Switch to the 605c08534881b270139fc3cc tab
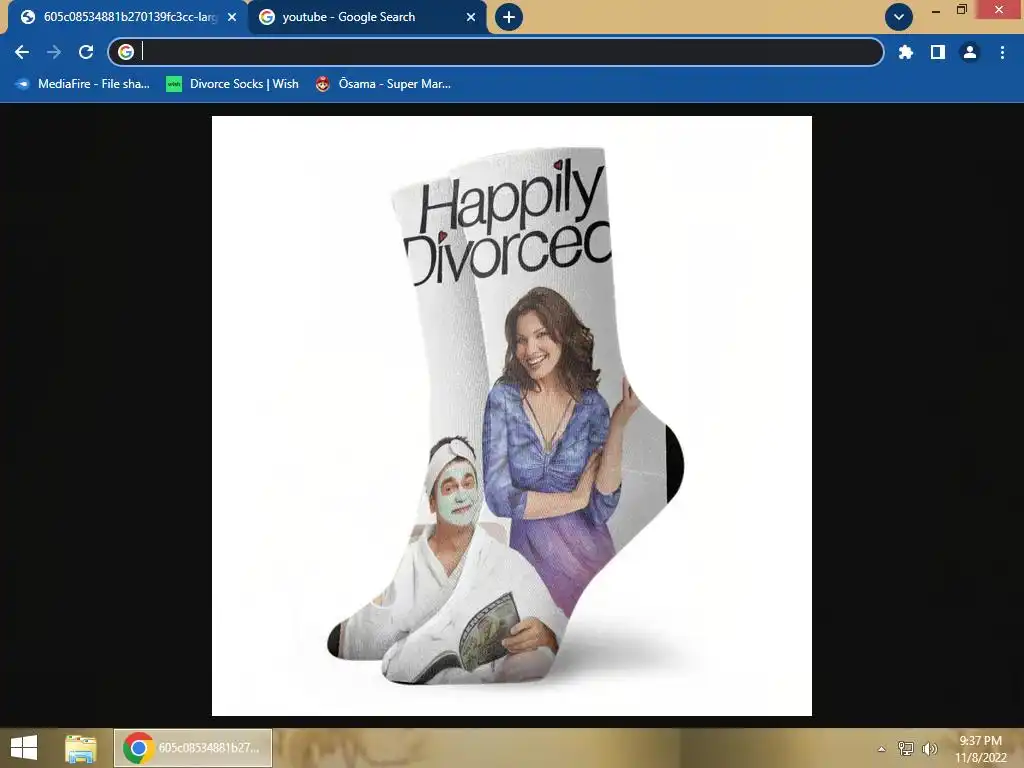 point(127,17)
